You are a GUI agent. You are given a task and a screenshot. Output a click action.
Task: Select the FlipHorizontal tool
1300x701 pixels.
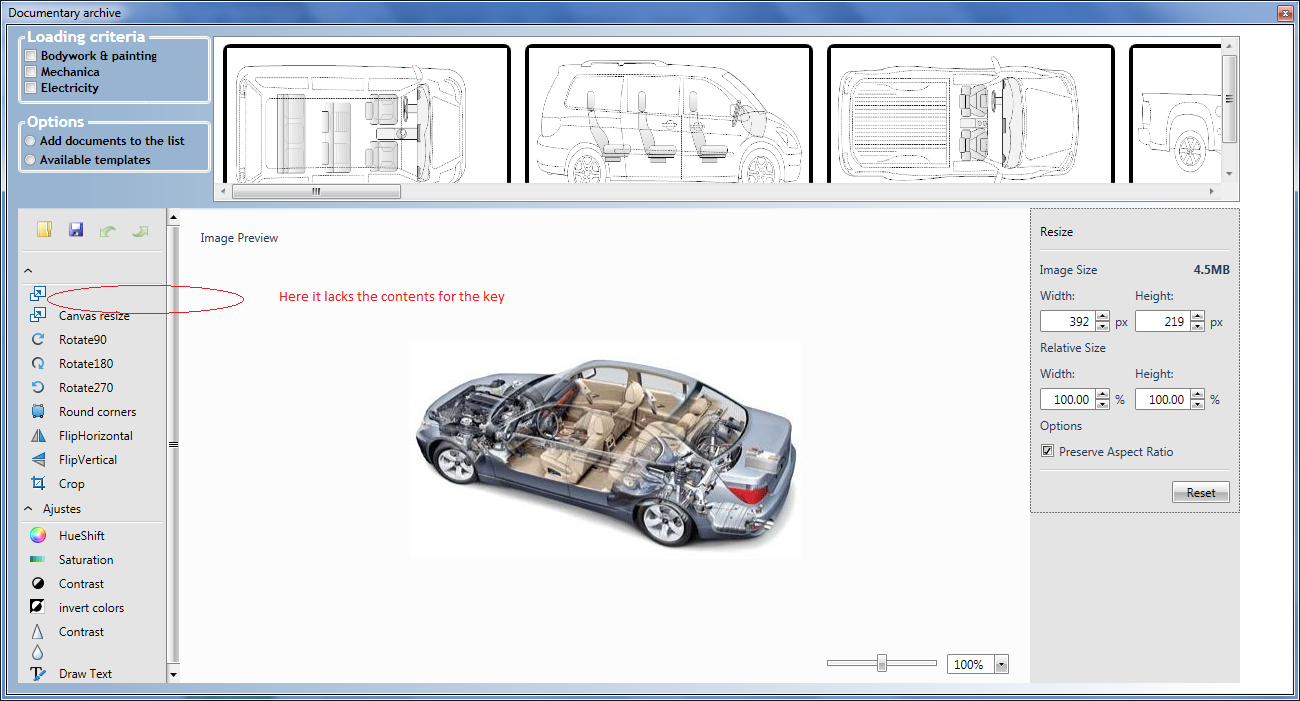[95, 436]
